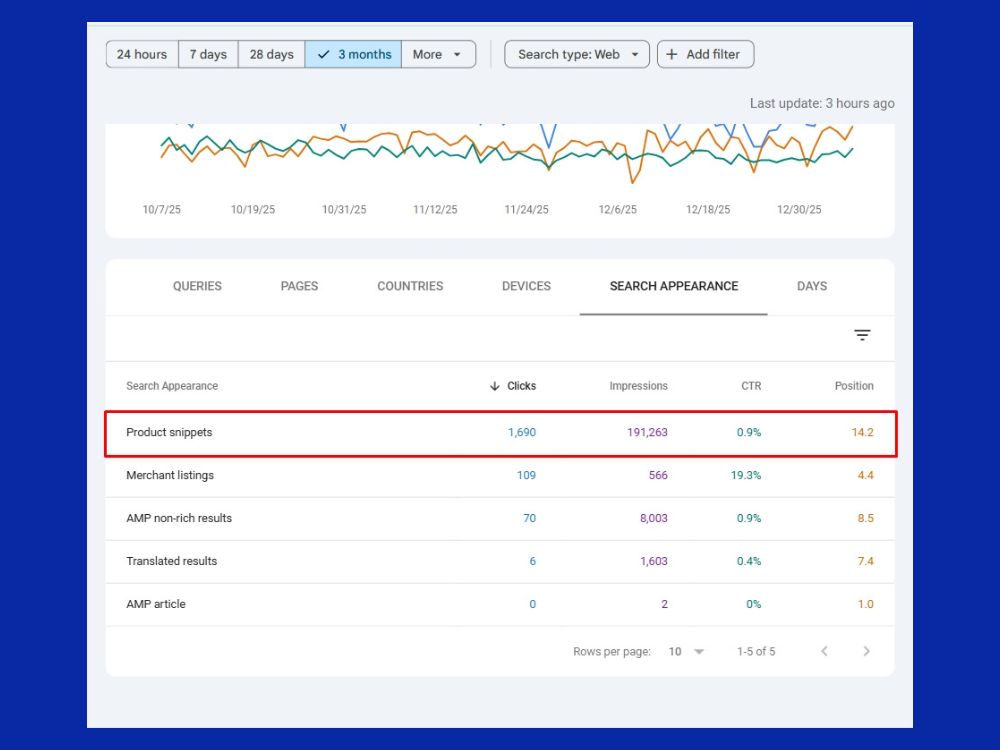The height and width of the screenshot is (750, 1000).
Task: Select the 3 months date range
Action: pos(353,54)
